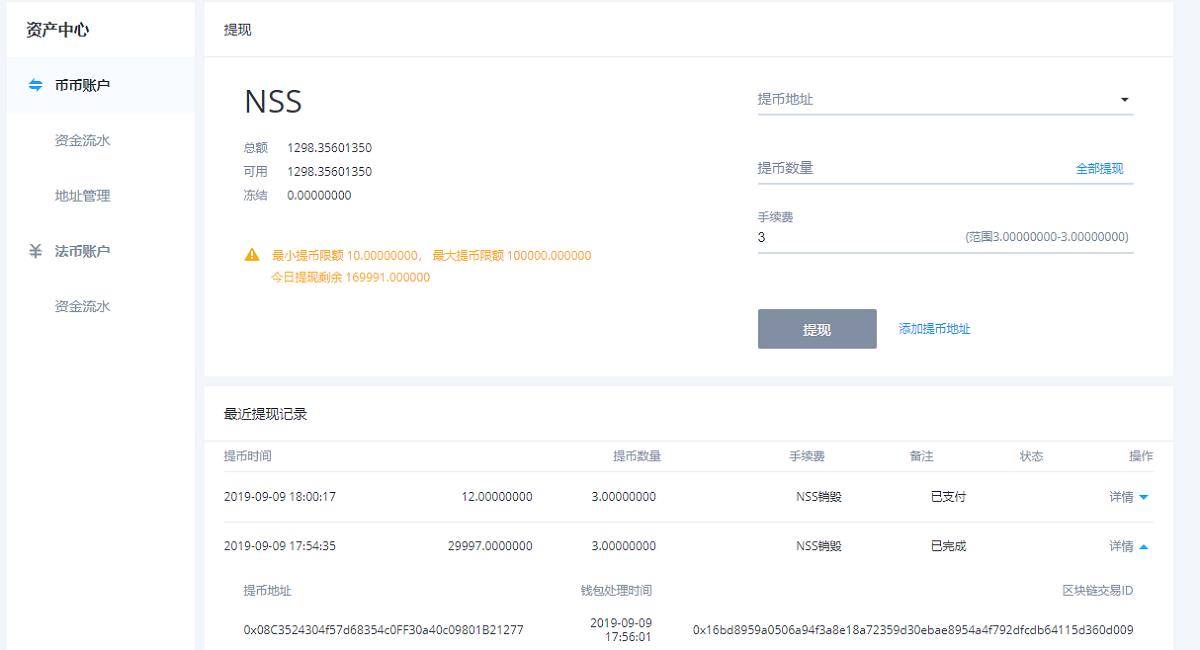Click the 法币账户 yen icon
Viewport: 1200px width, 650px height.
pos(36,251)
